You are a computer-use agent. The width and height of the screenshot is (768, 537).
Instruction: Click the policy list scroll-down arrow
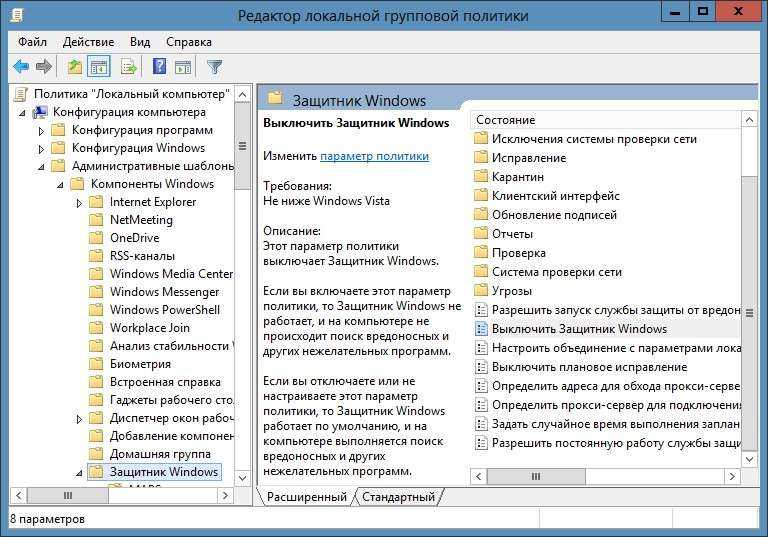pyautogui.click(x=749, y=459)
